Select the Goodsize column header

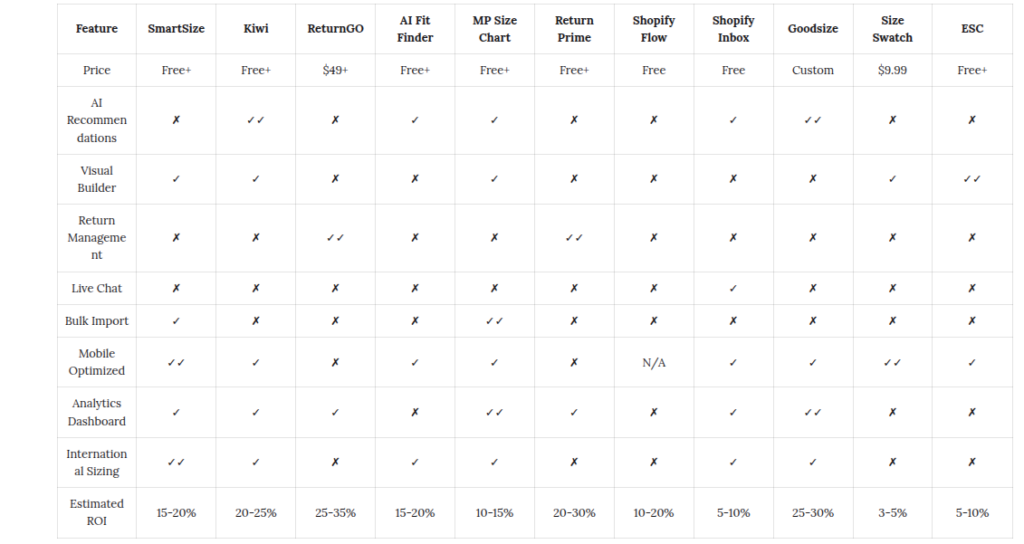812,29
